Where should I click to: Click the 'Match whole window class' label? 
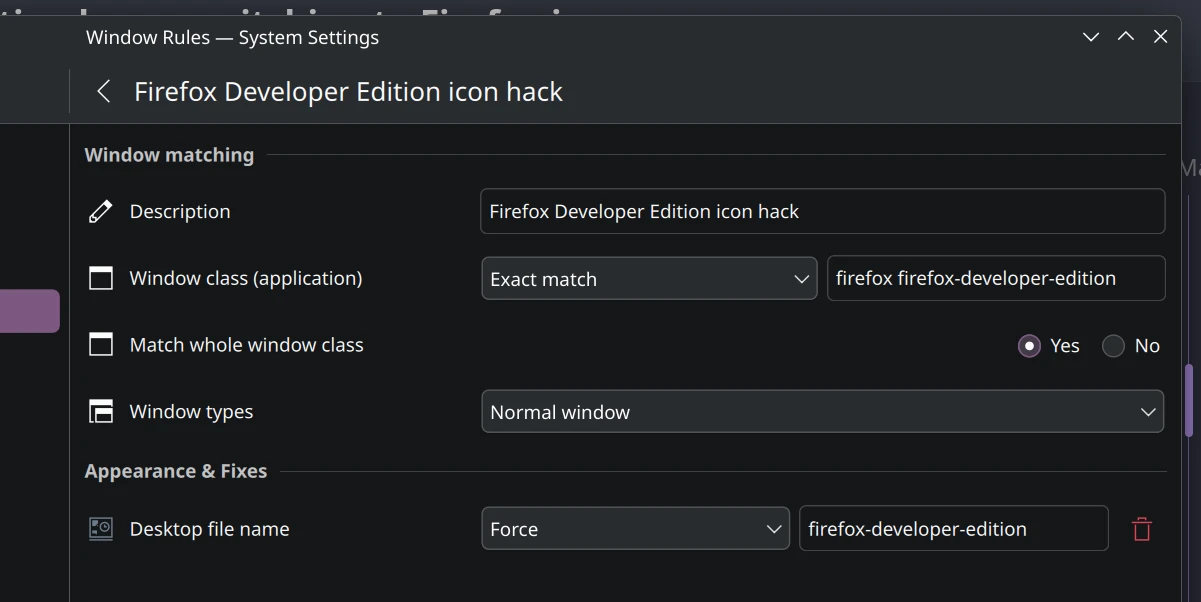[247, 345]
